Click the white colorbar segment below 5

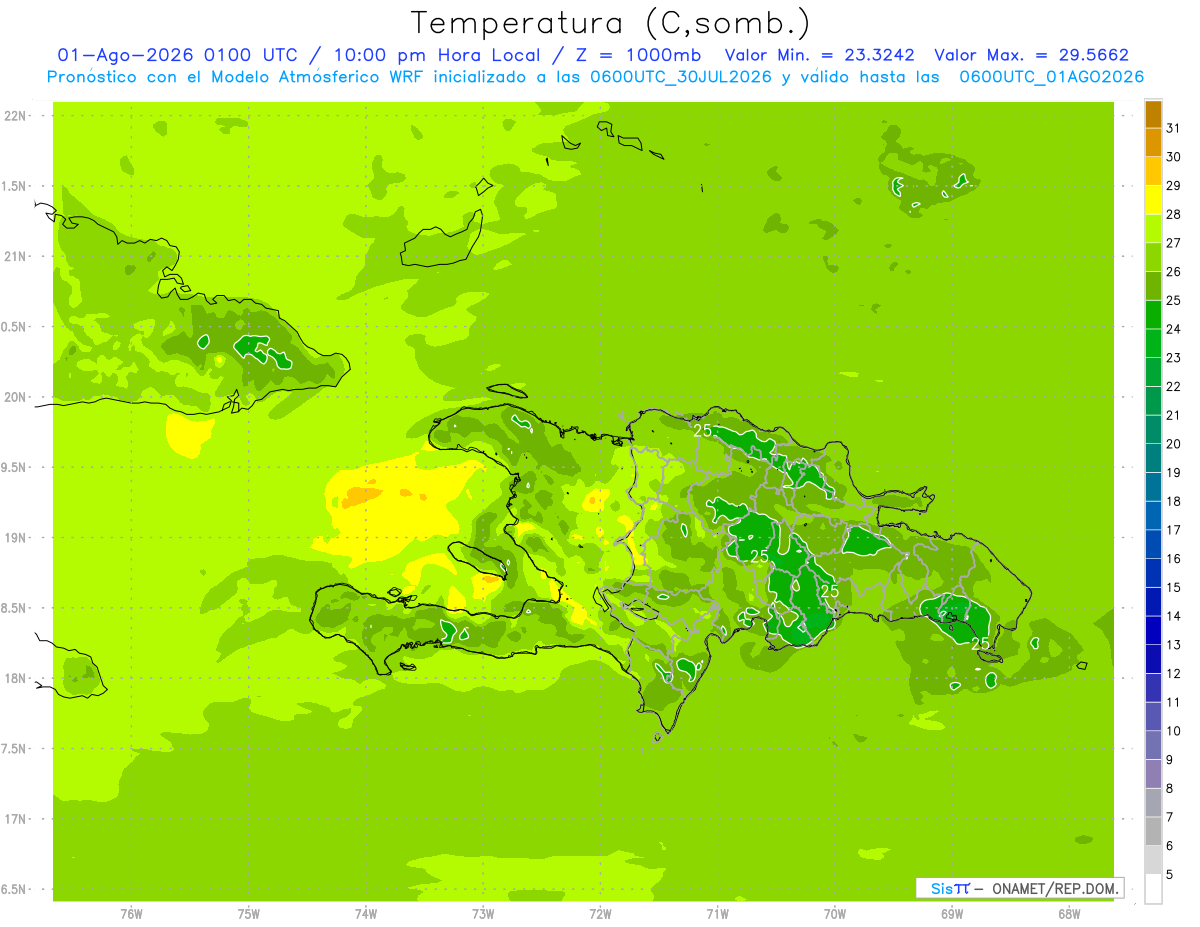coord(1153,888)
